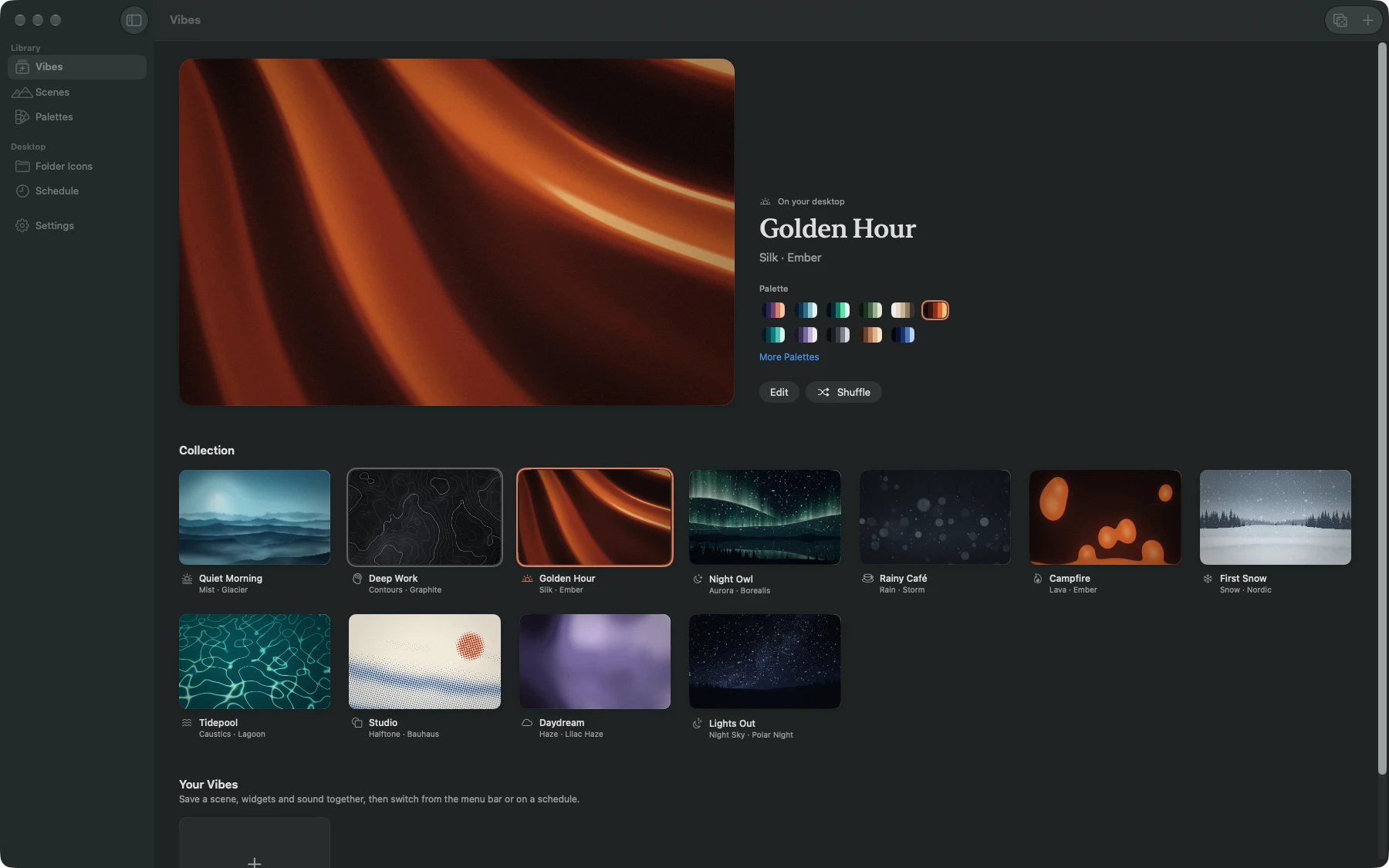The width and height of the screenshot is (1389, 868).
Task: Click the sunset icon beside On your desktop
Action: click(x=765, y=201)
